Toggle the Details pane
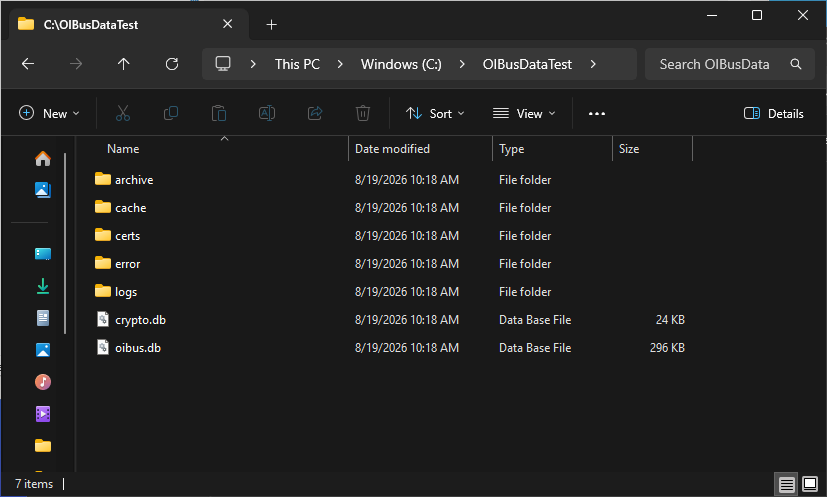 pos(773,113)
